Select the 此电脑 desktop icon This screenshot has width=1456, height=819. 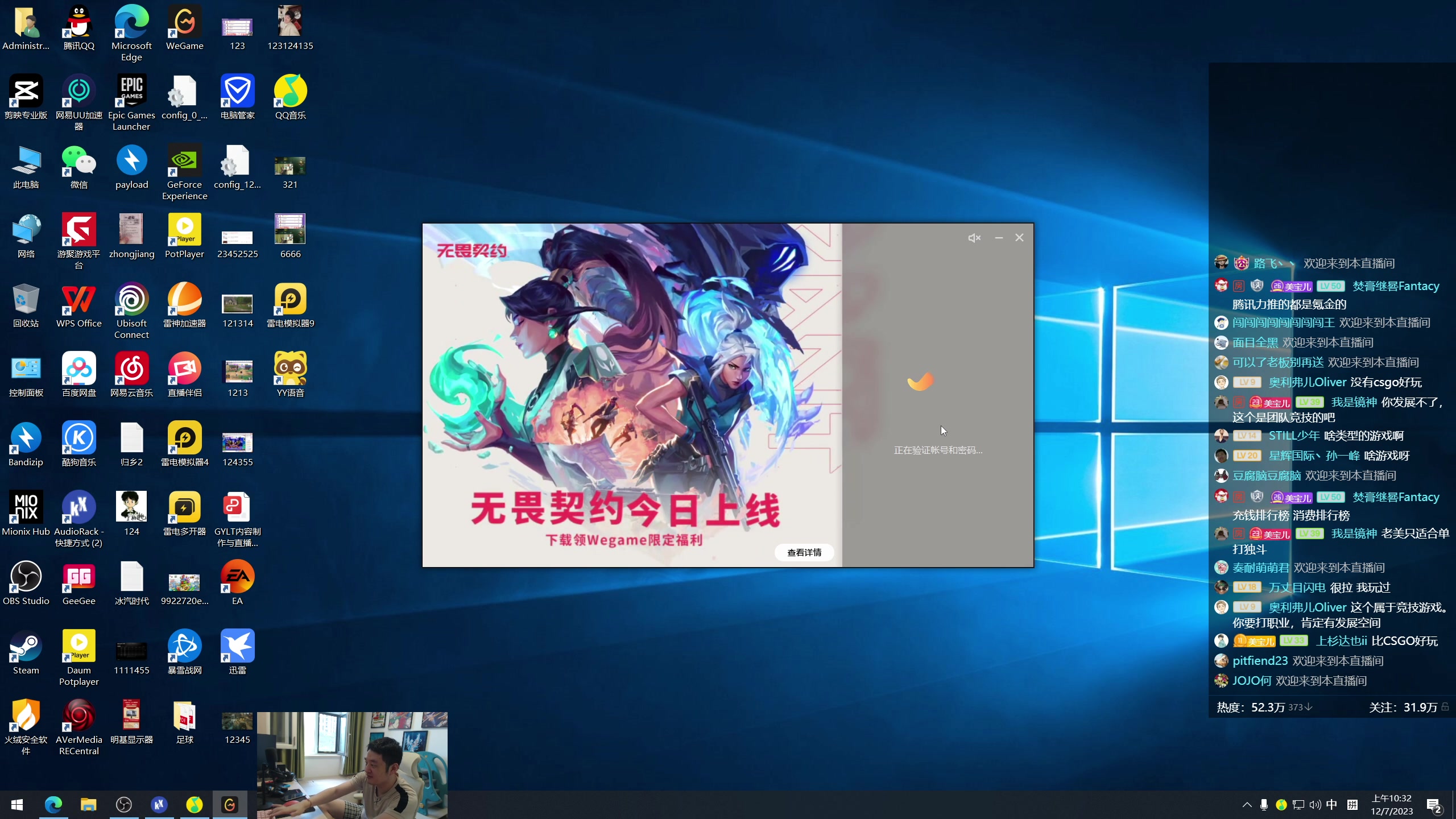26,167
